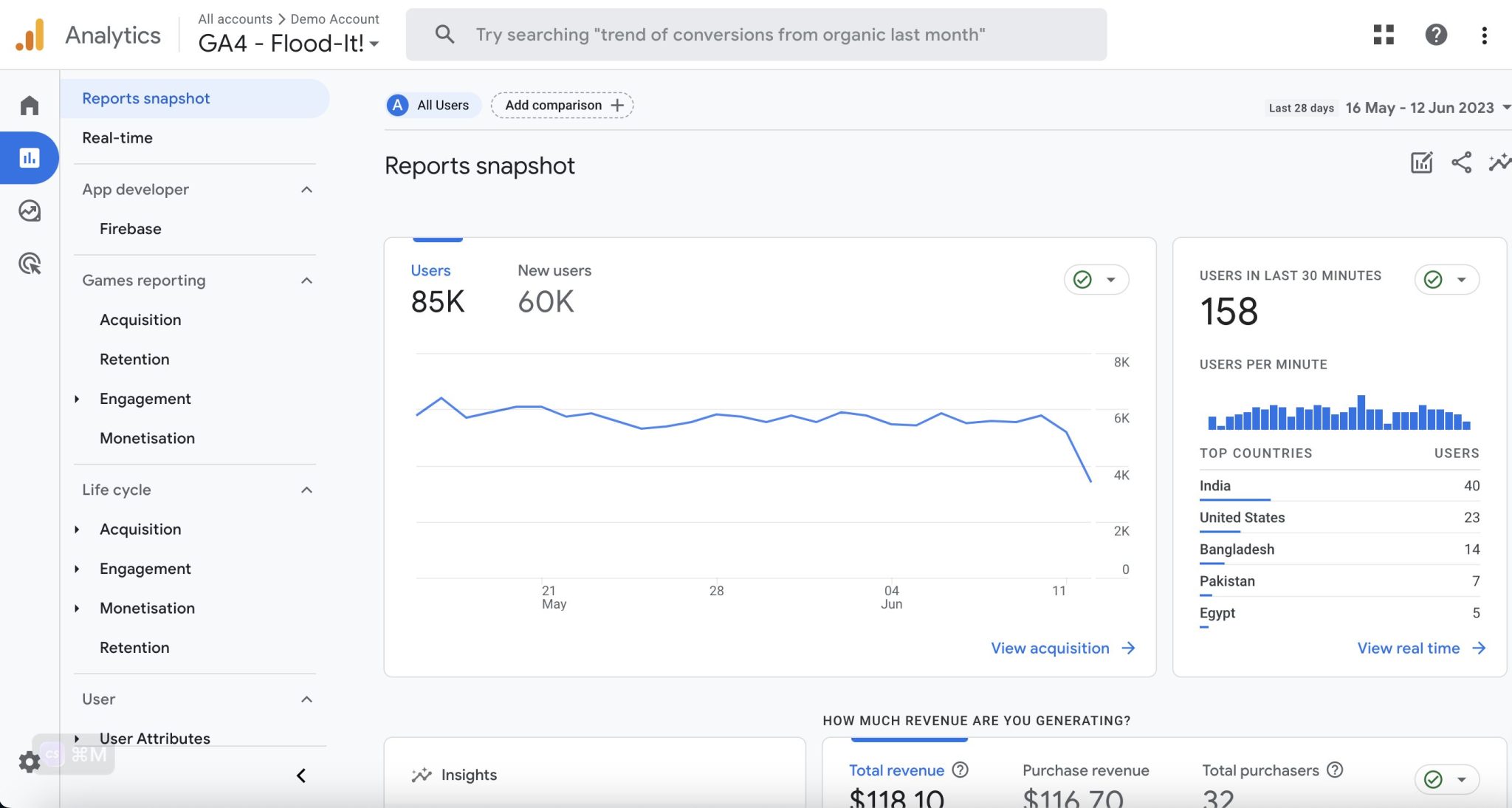Click the Google Analytics logo

(x=30, y=35)
